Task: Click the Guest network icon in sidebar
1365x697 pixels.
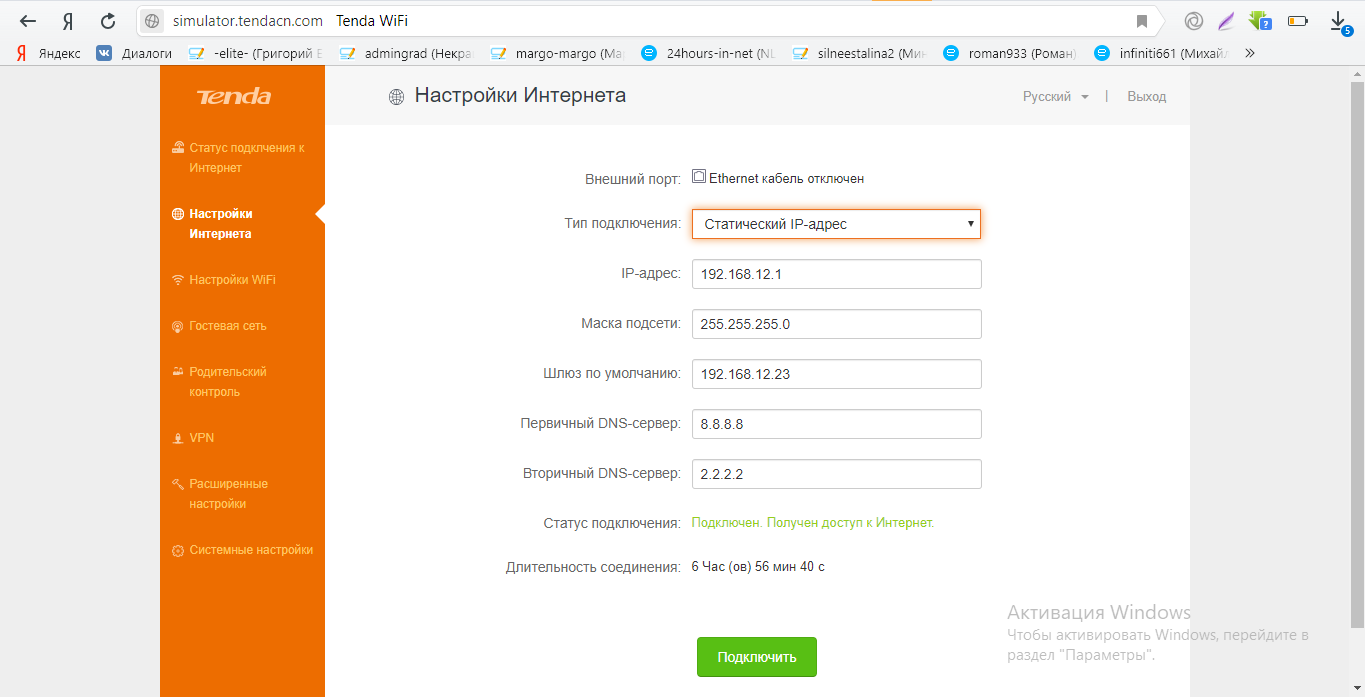Action: (178, 326)
